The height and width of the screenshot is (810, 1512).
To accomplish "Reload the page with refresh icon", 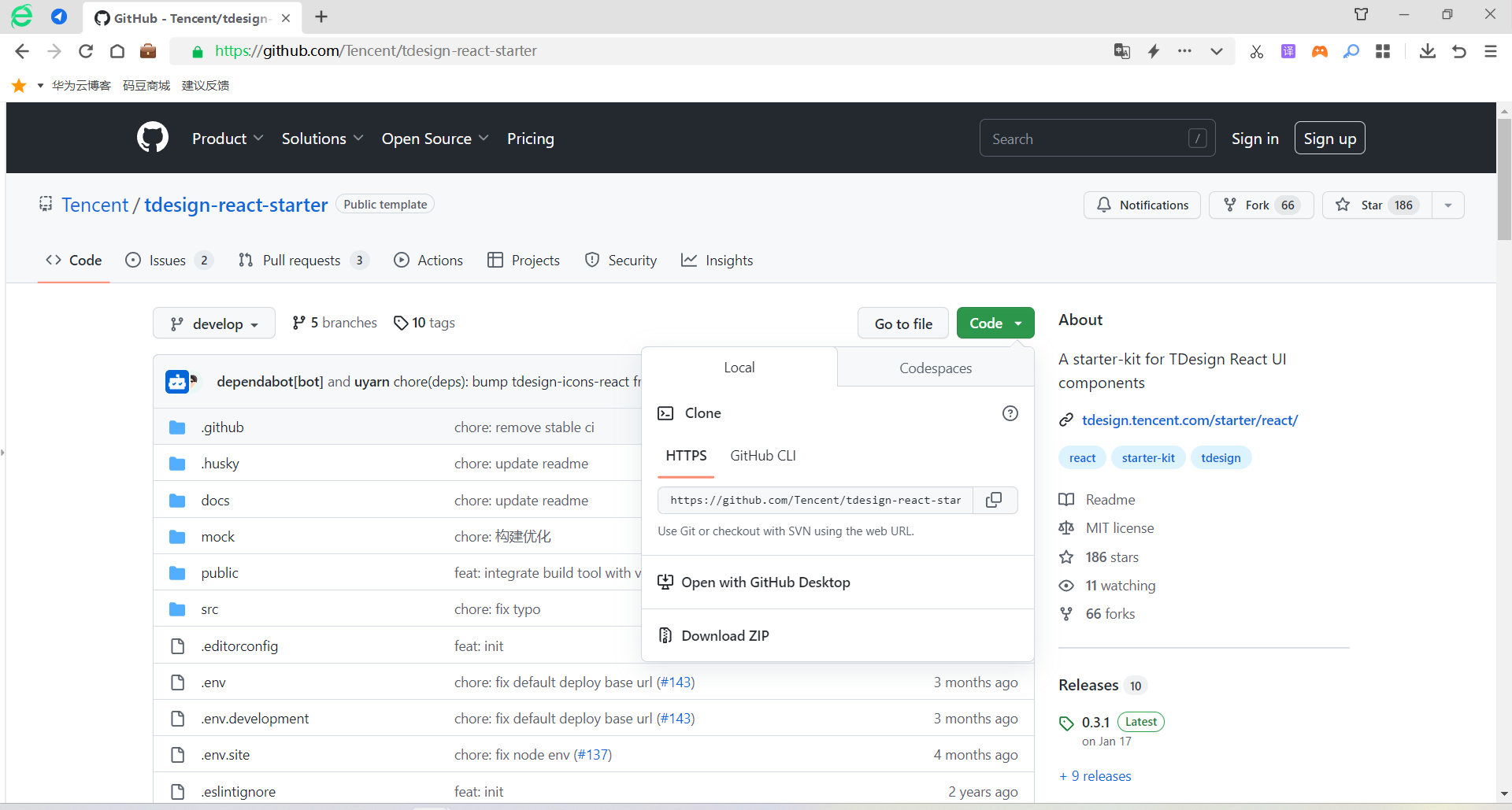I will coord(86,51).
